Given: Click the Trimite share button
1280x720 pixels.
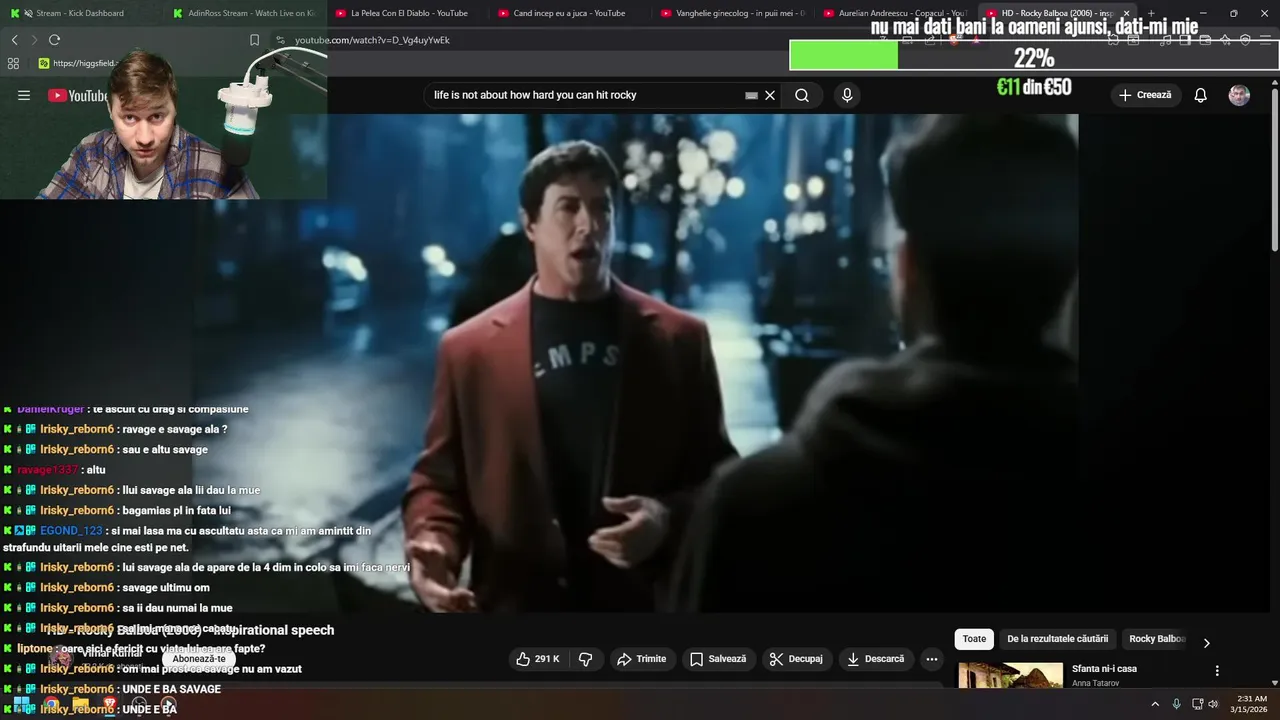Looking at the screenshot, I should 641,659.
